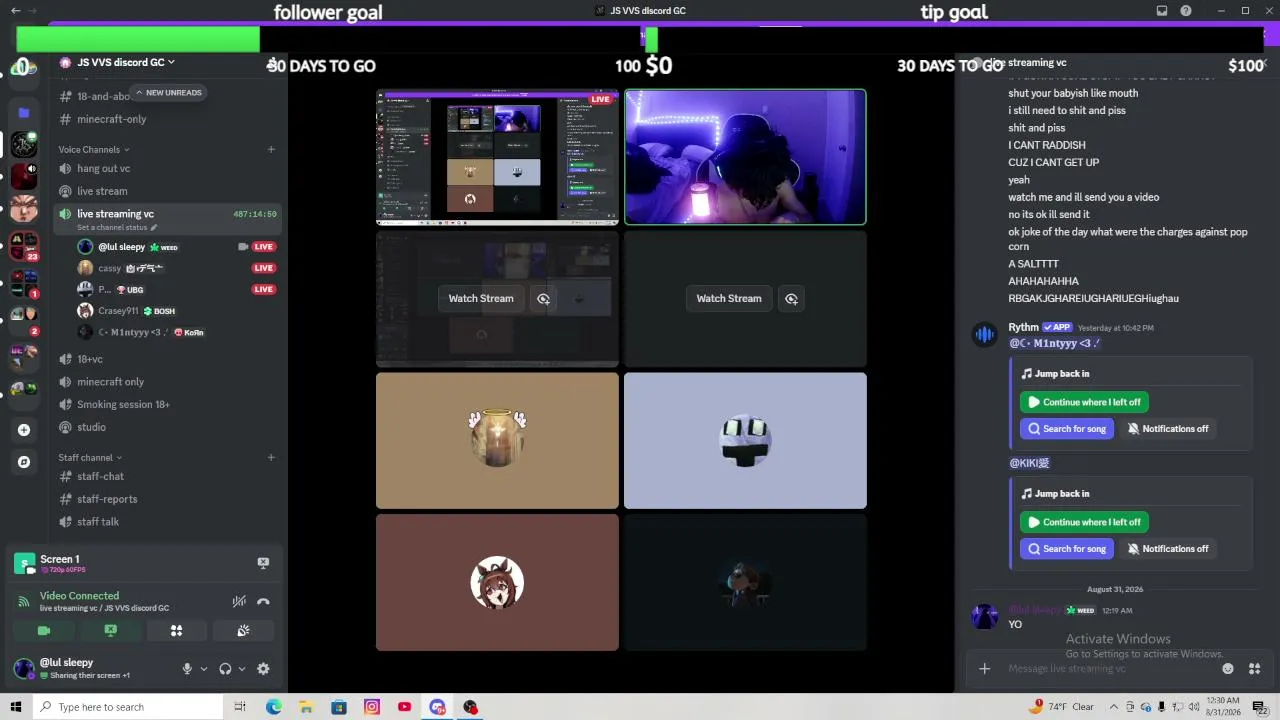The image size is (1280, 720).
Task: Click Search for song under @KIKI
Action: point(1067,549)
